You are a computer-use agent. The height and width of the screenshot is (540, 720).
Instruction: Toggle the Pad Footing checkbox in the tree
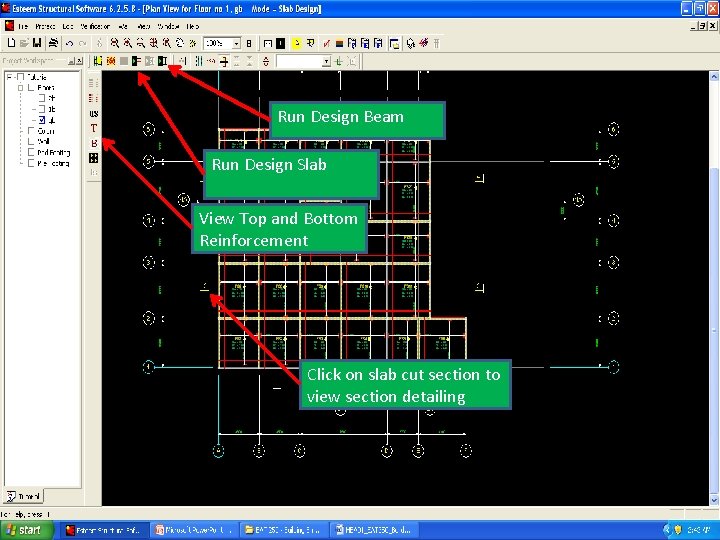click(x=31, y=152)
